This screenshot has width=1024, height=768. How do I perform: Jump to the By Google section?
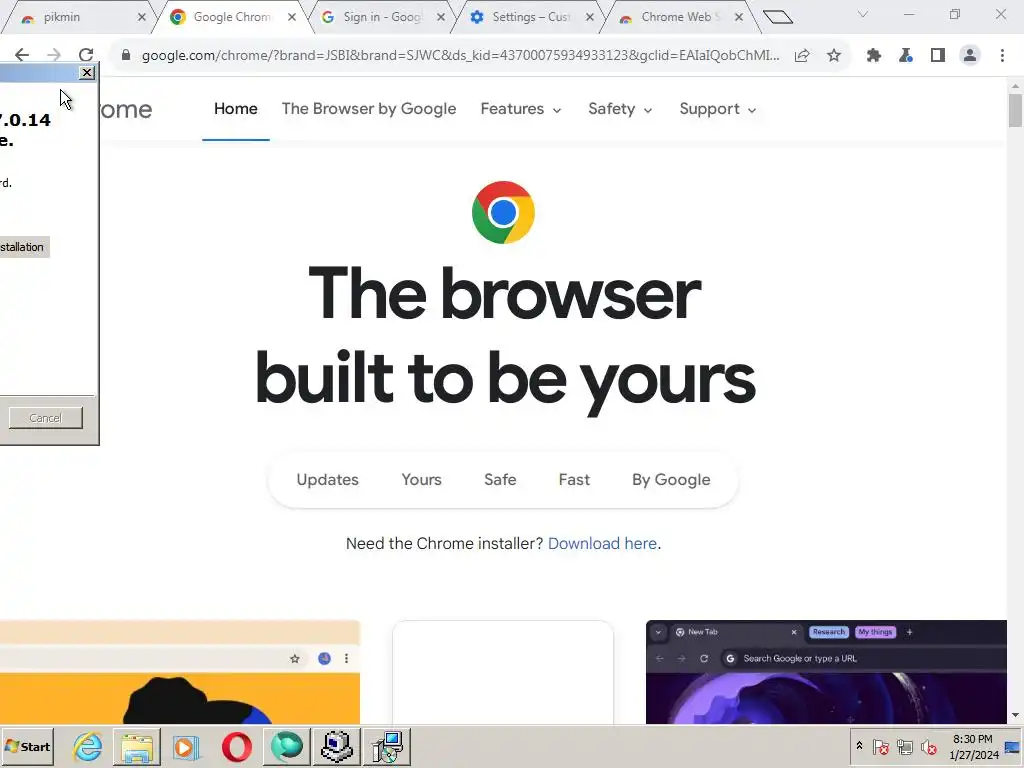click(x=671, y=480)
